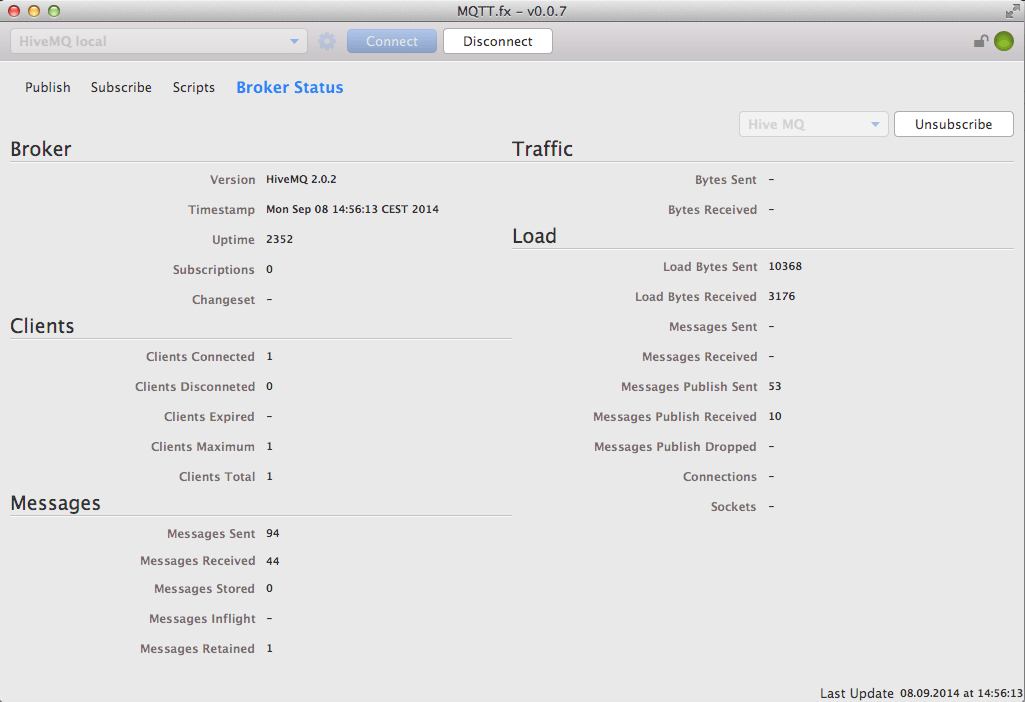The width and height of the screenshot is (1025, 702).
Task: Click the Disconnect button
Action: pyautogui.click(x=497, y=41)
